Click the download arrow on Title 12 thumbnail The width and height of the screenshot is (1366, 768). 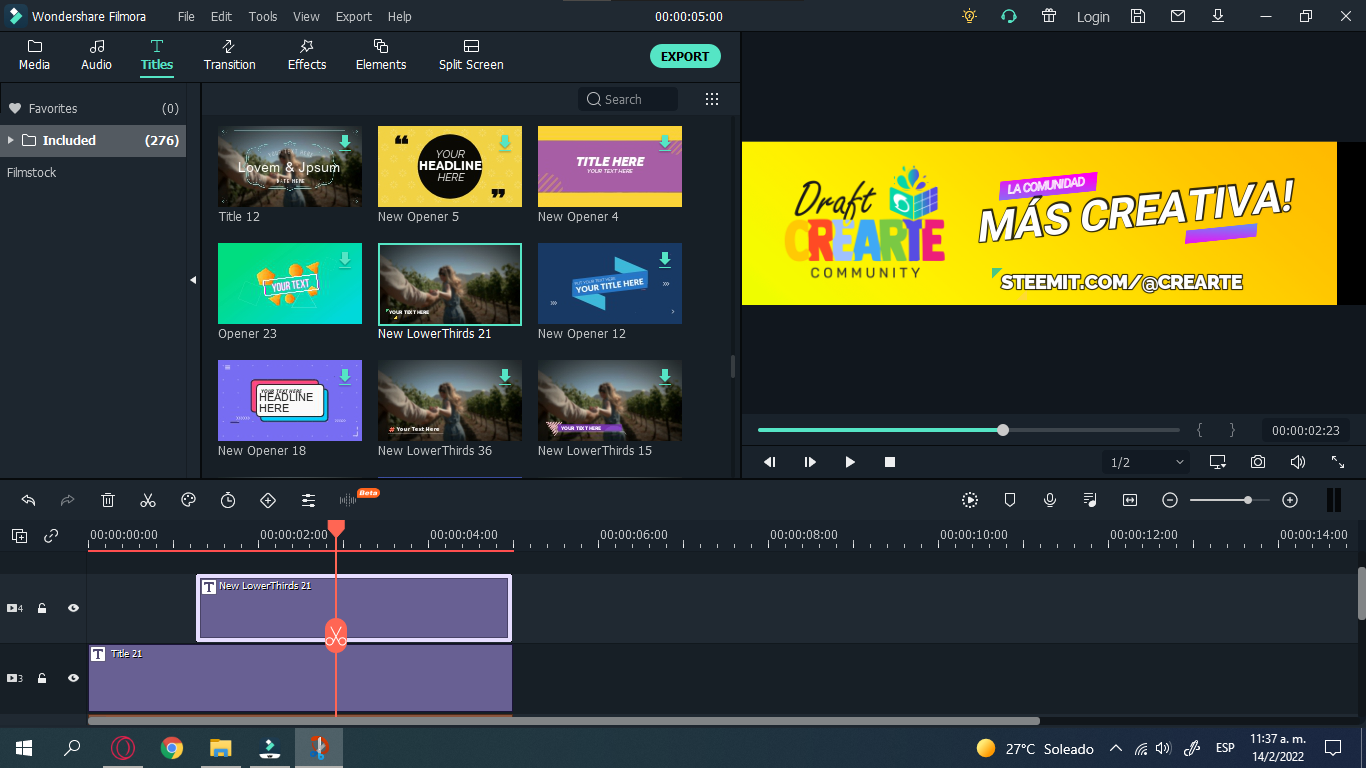(x=345, y=142)
